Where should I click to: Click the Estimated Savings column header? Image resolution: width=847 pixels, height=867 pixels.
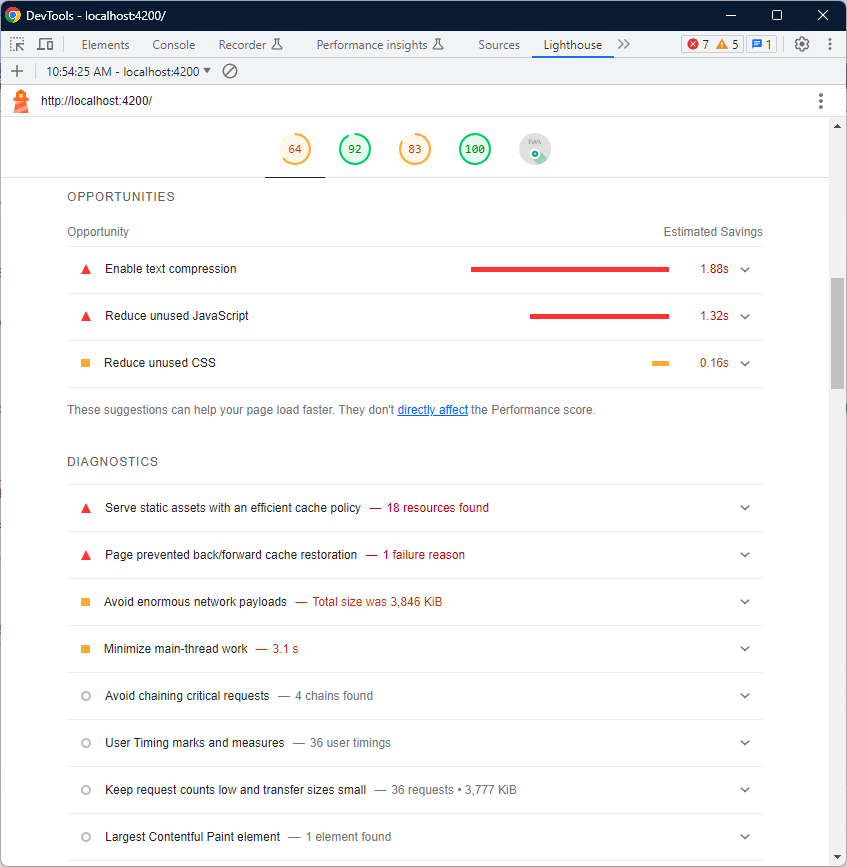[x=713, y=232]
